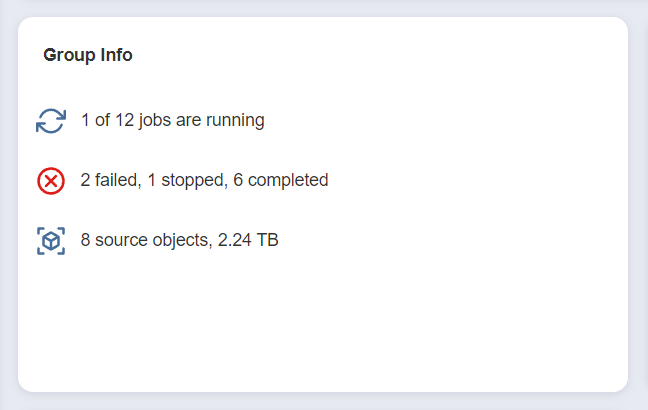Select the framed box objects icon

click(51, 241)
